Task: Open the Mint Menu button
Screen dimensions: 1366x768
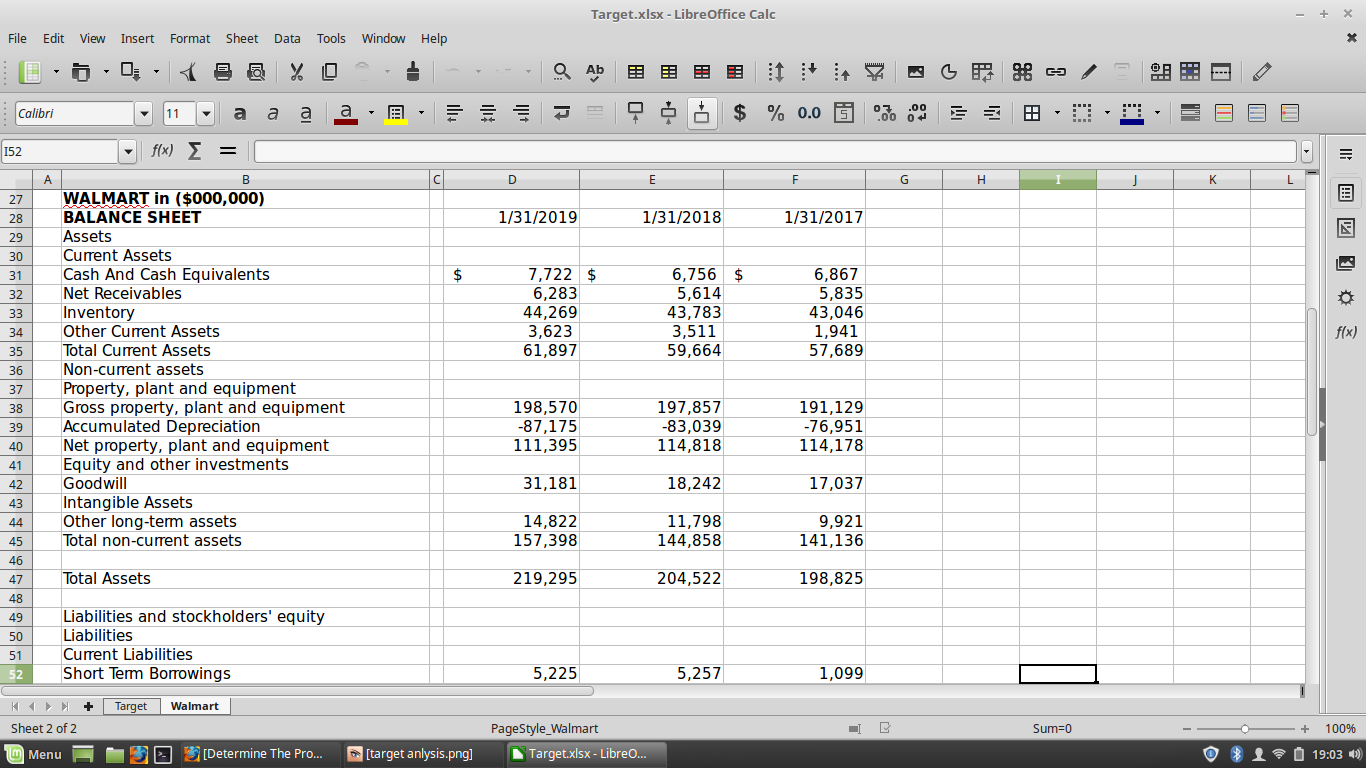Action: pos(36,754)
